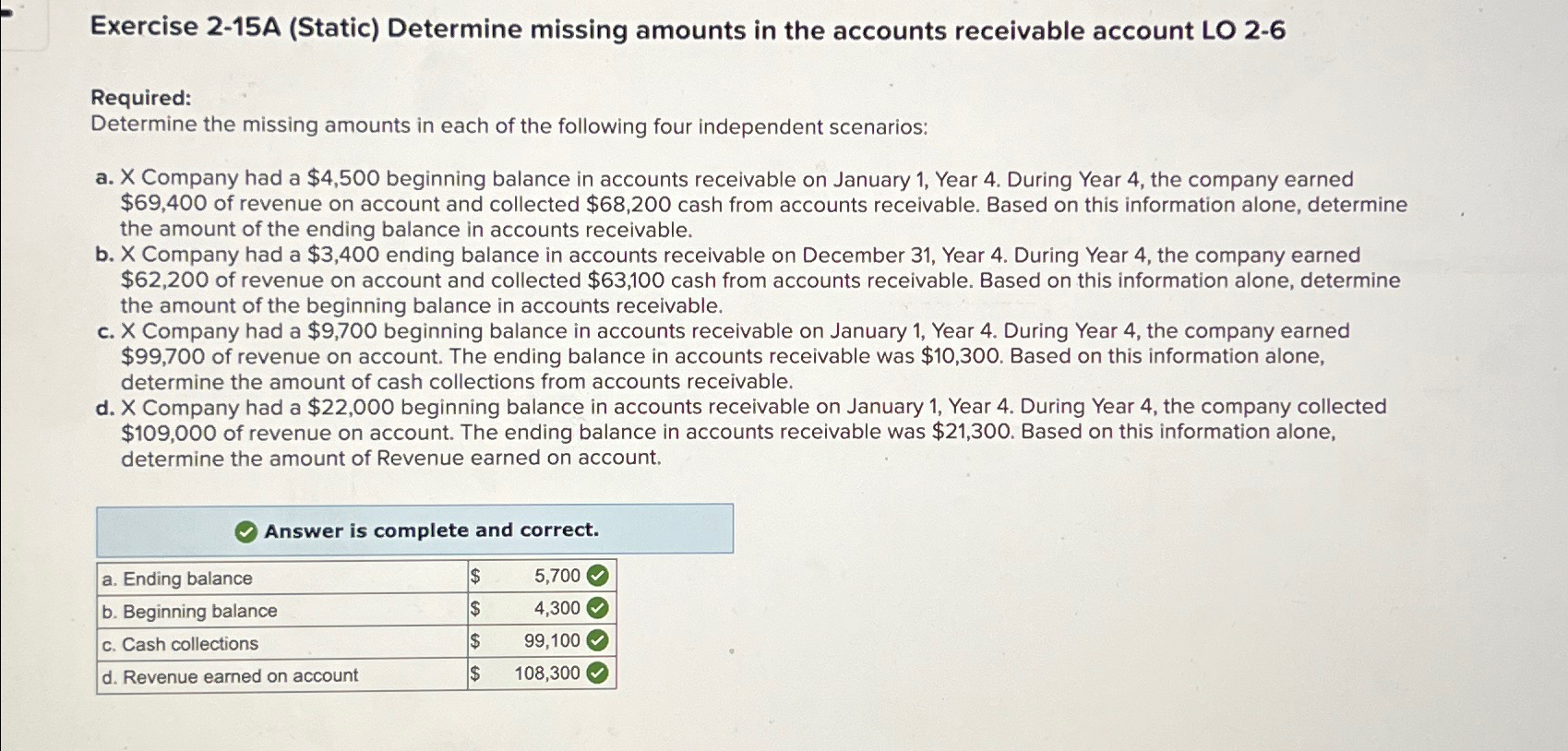Click the green checkmark next to 108,300
The width and height of the screenshot is (1568, 751).
click(x=598, y=674)
